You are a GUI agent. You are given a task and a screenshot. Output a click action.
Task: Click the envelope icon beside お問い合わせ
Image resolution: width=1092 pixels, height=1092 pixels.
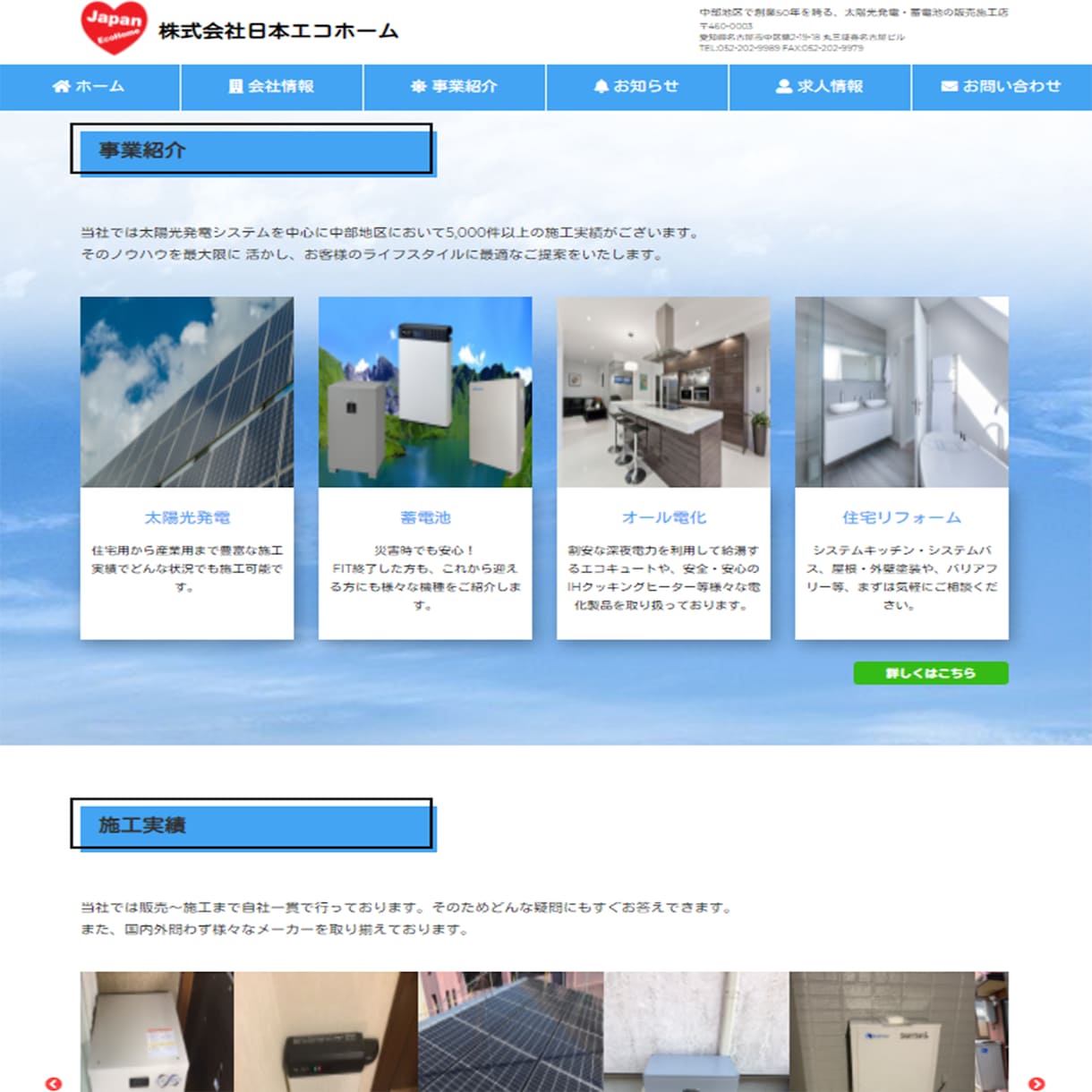pos(949,87)
